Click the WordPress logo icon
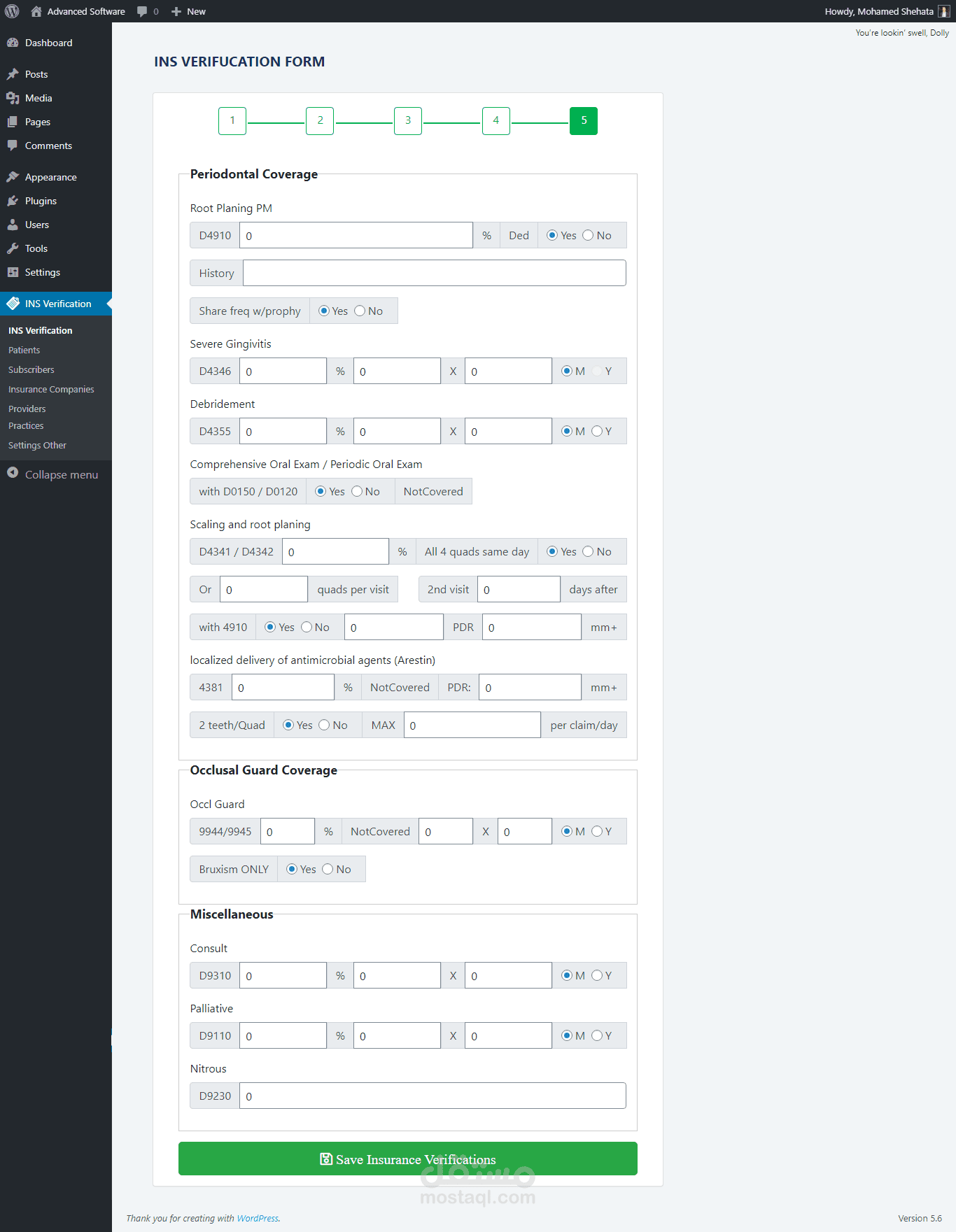The width and height of the screenshot is (956, 1232). tap(12, 11)
